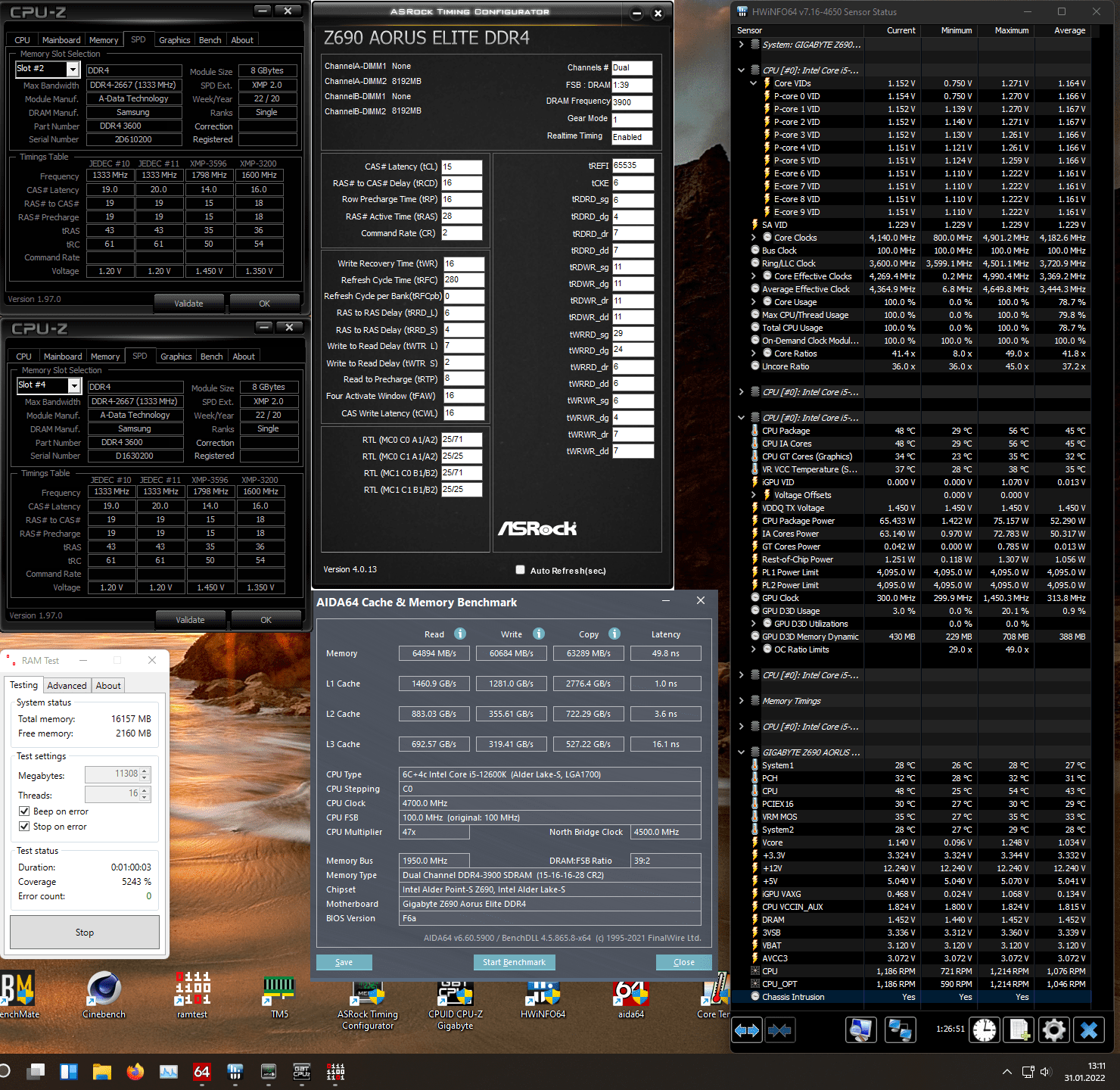Viewport: 1120px width, 1090px height.
Task: Switch to Memory tab in upper CPU-Z
Action: tap(104, 40)
